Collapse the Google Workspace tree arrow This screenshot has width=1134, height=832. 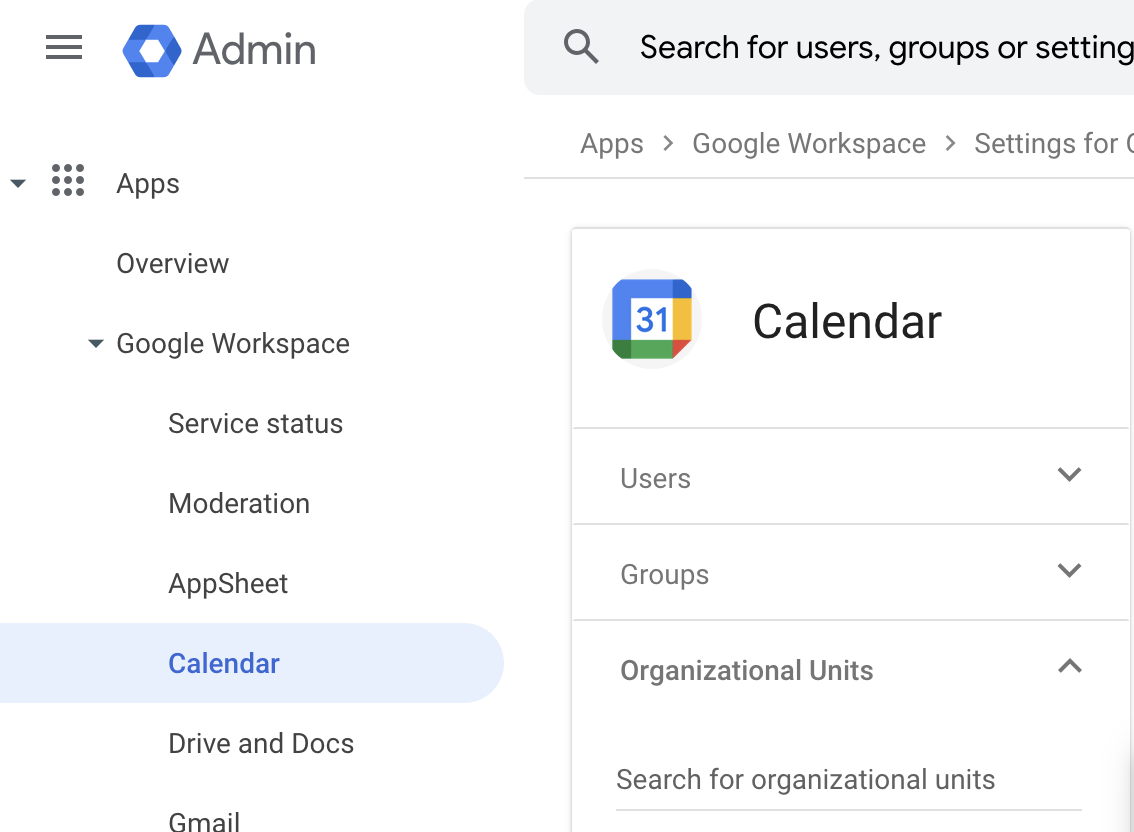click(95, 343)
